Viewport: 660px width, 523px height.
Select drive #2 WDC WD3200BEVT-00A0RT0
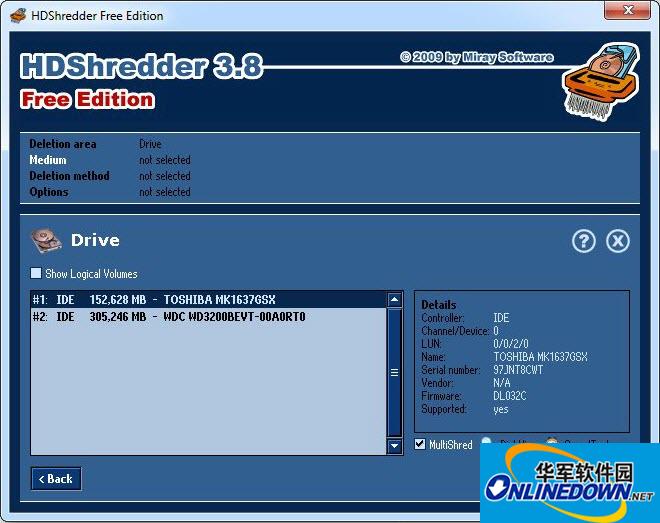point(208,316)
